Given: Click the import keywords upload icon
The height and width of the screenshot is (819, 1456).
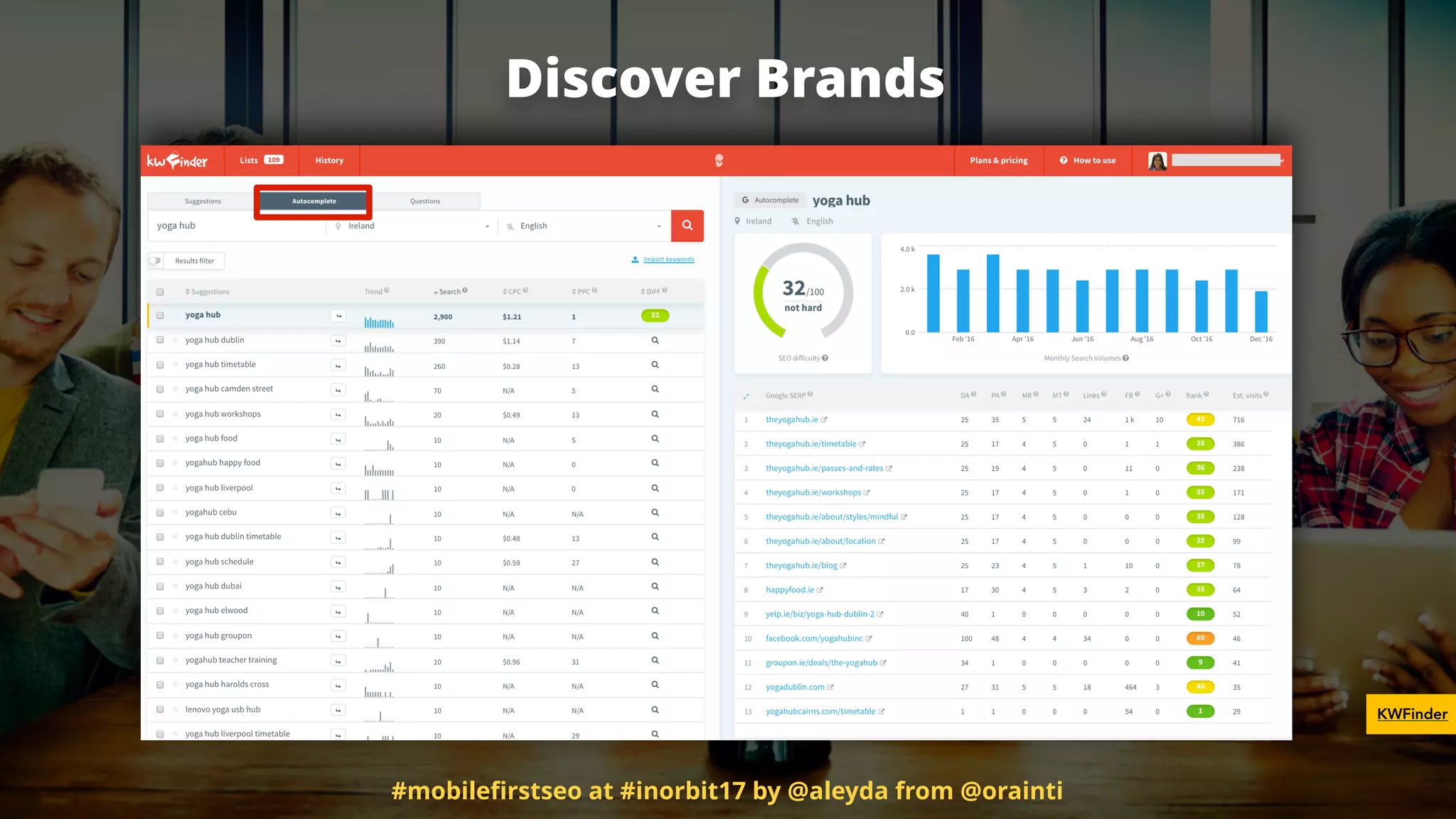Looking at the screenshot, I should coord(635,259).
